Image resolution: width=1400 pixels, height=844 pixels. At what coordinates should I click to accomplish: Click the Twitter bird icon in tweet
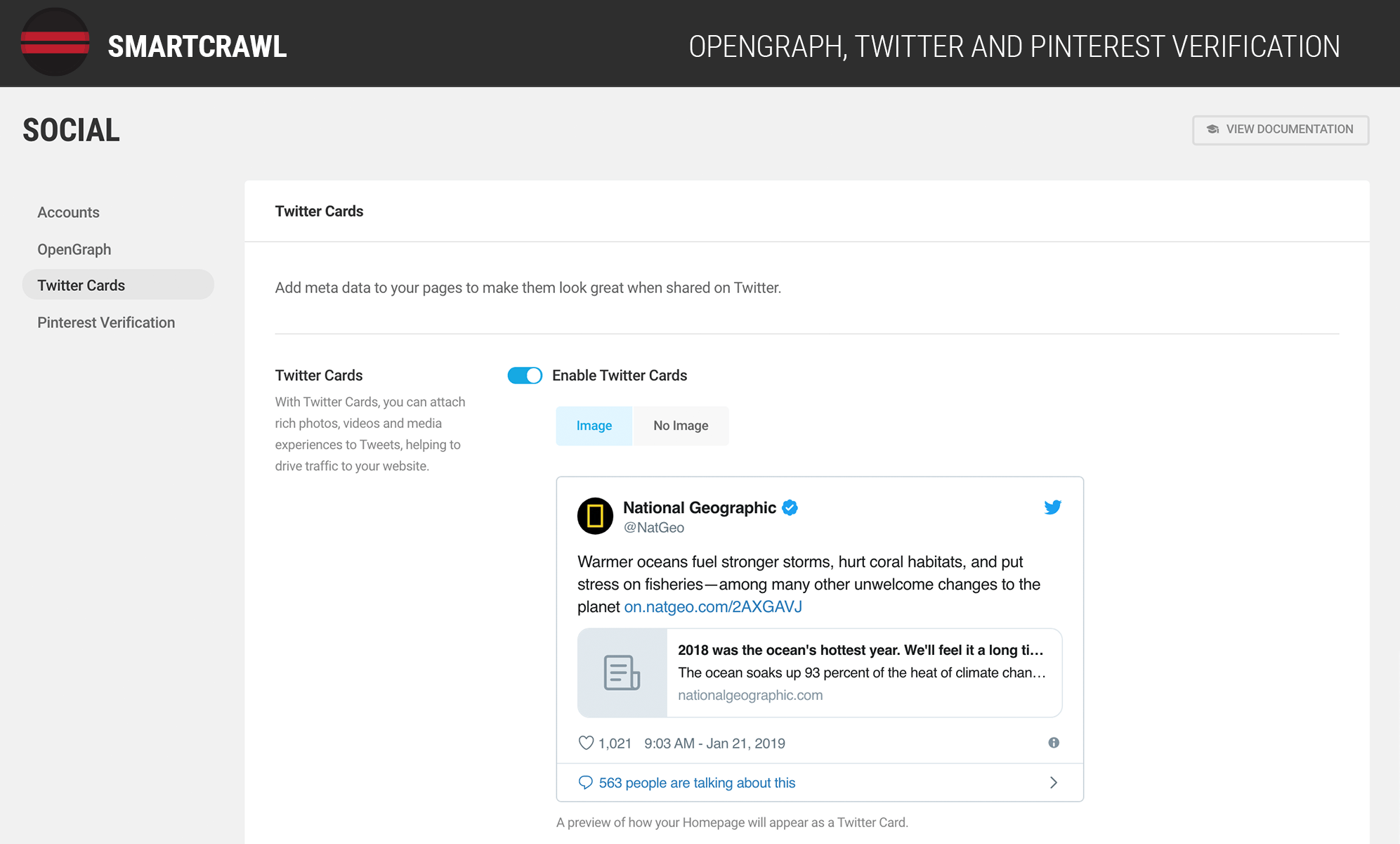(x=1052, y=507)
